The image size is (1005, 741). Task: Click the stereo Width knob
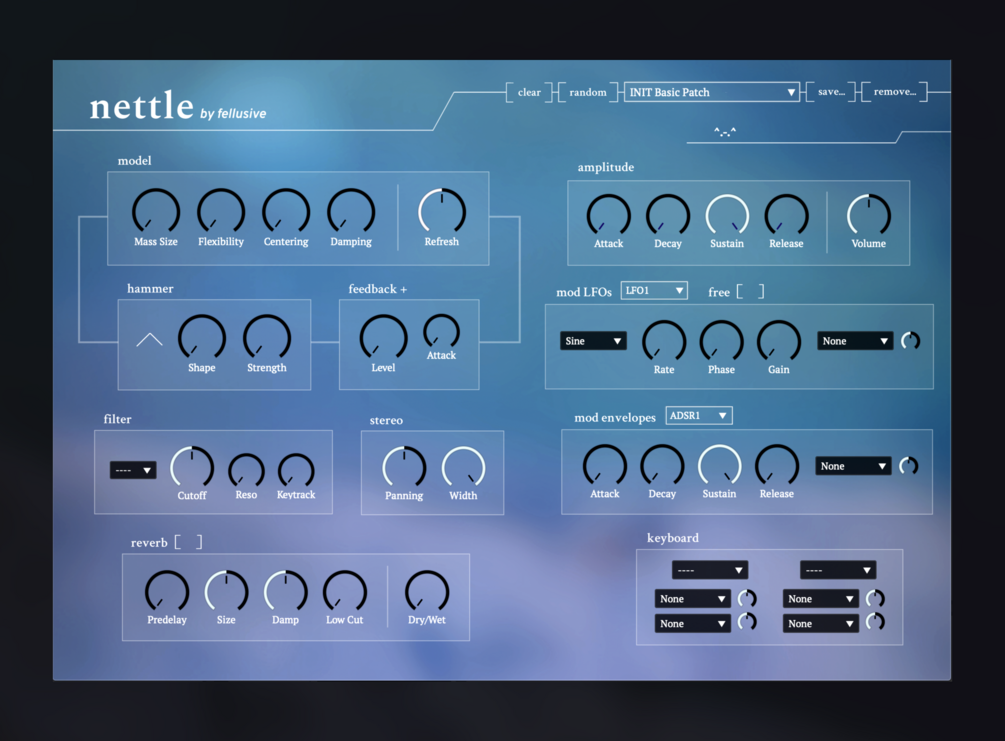pyautogui.click(x=463, y=467)
